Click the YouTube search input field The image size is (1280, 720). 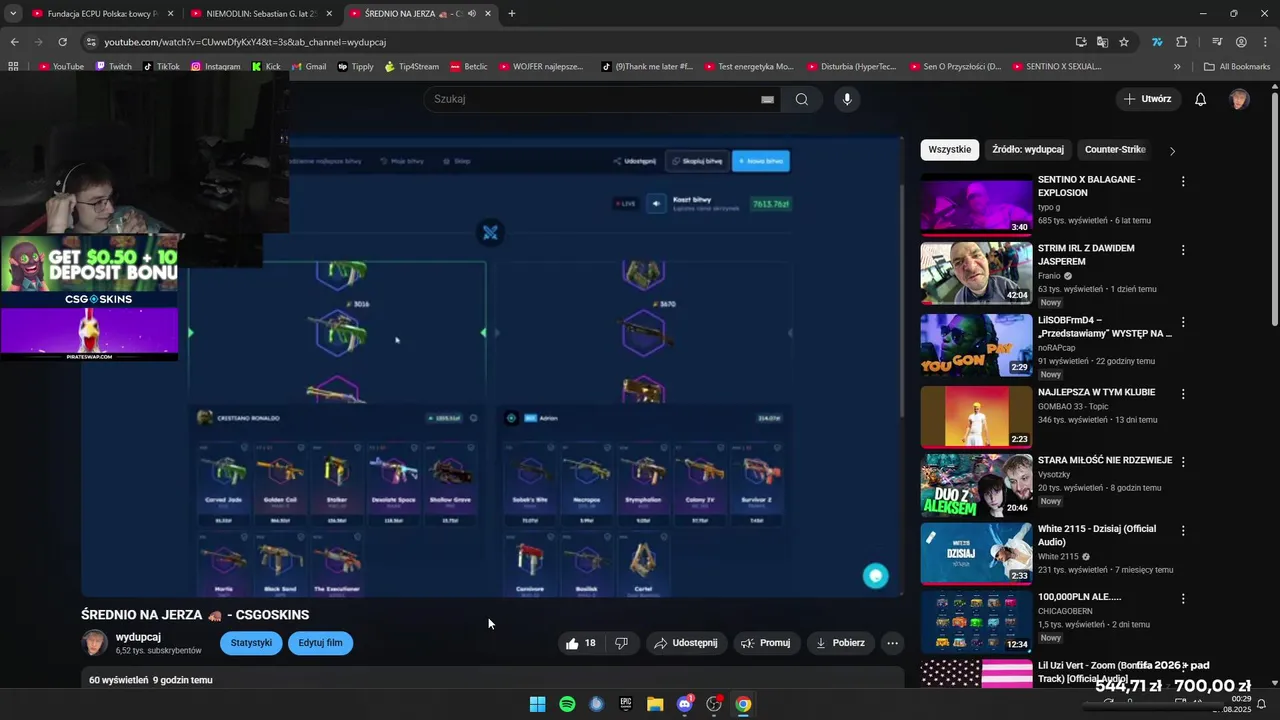point(596,99)
